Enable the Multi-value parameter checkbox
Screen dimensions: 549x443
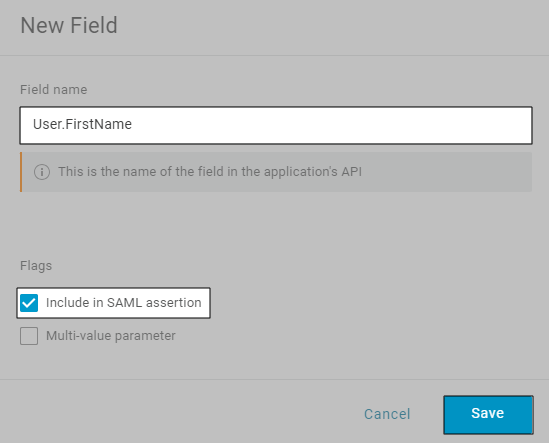(x=29, y=336)
